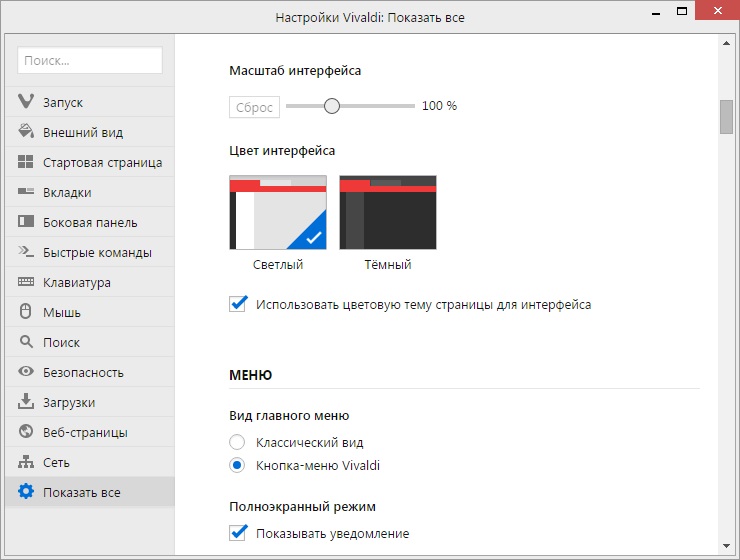This screenshot has height=560, width=740.
Task: Click the Сброс scale reset button
Action: (x=254, y=107)
